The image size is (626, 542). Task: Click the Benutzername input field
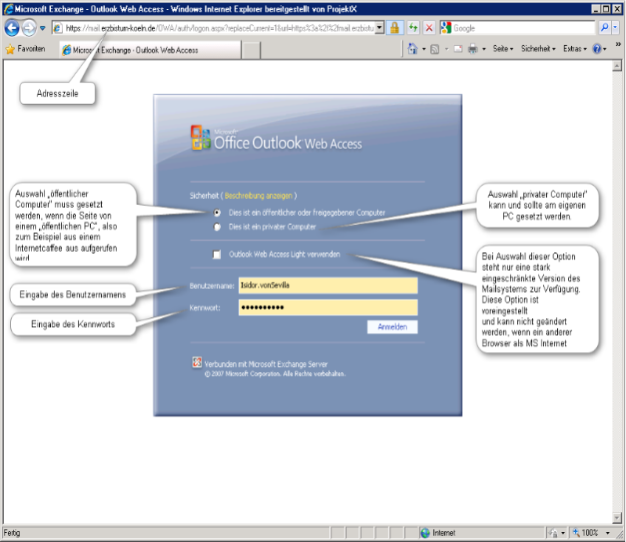click(328, 285)
